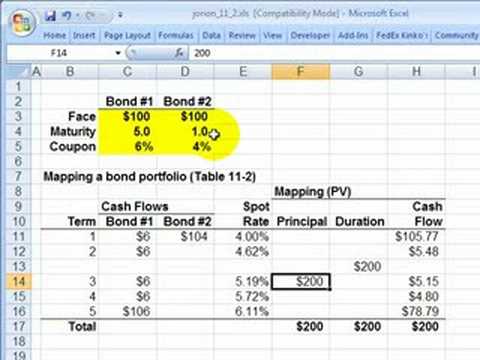This screenshot has height=360, width=480.
Task: Switch to the View tab
Action: tap(273, 35)
